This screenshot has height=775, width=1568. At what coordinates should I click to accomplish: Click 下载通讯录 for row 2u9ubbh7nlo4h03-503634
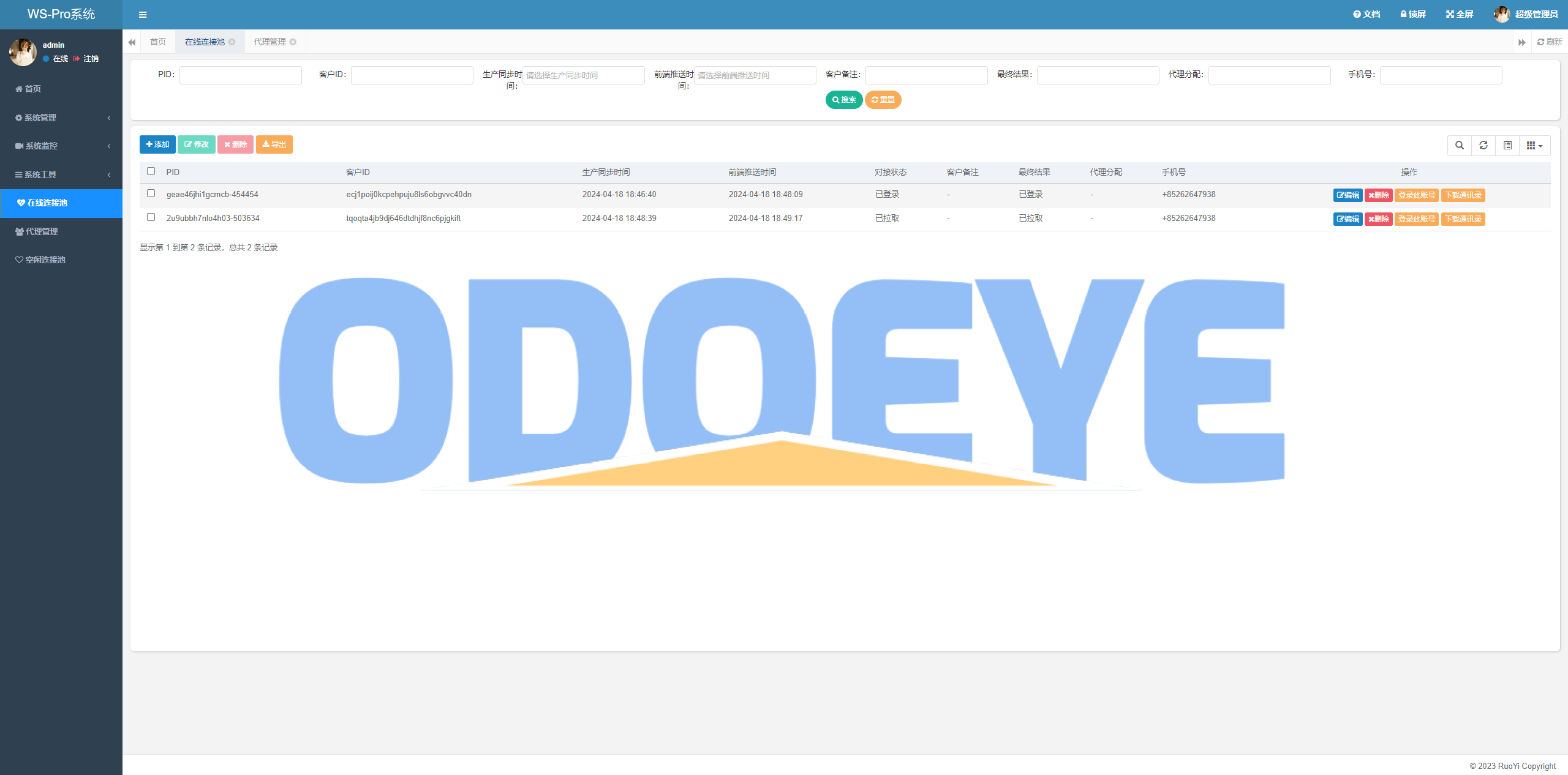[1463, 219]
